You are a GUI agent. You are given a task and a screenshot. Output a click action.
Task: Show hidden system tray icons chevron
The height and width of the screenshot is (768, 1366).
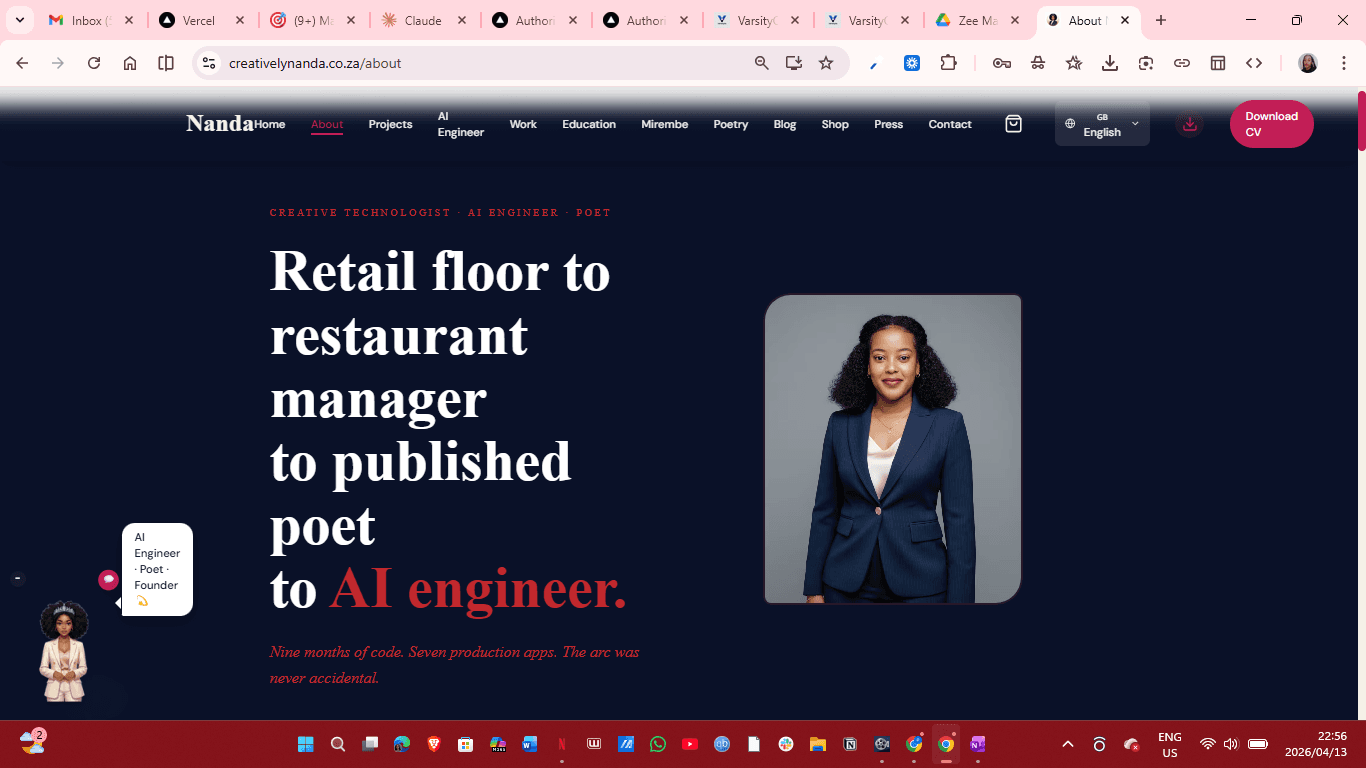pos(1068,744)
